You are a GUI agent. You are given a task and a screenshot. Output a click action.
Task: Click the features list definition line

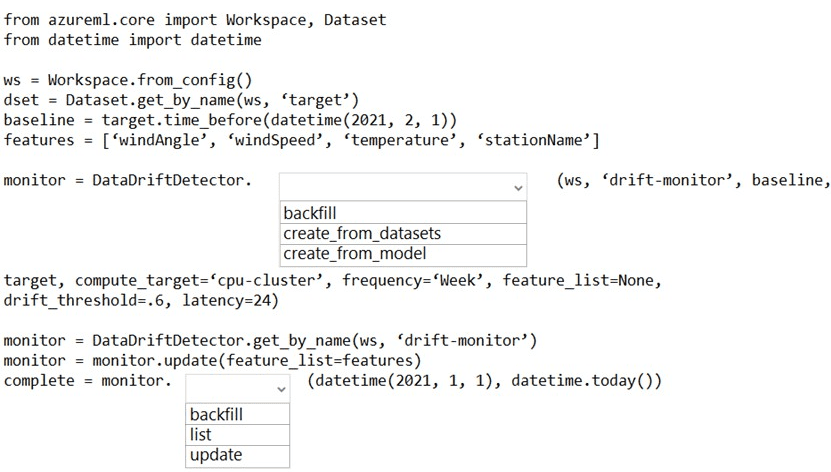point(301,140)
